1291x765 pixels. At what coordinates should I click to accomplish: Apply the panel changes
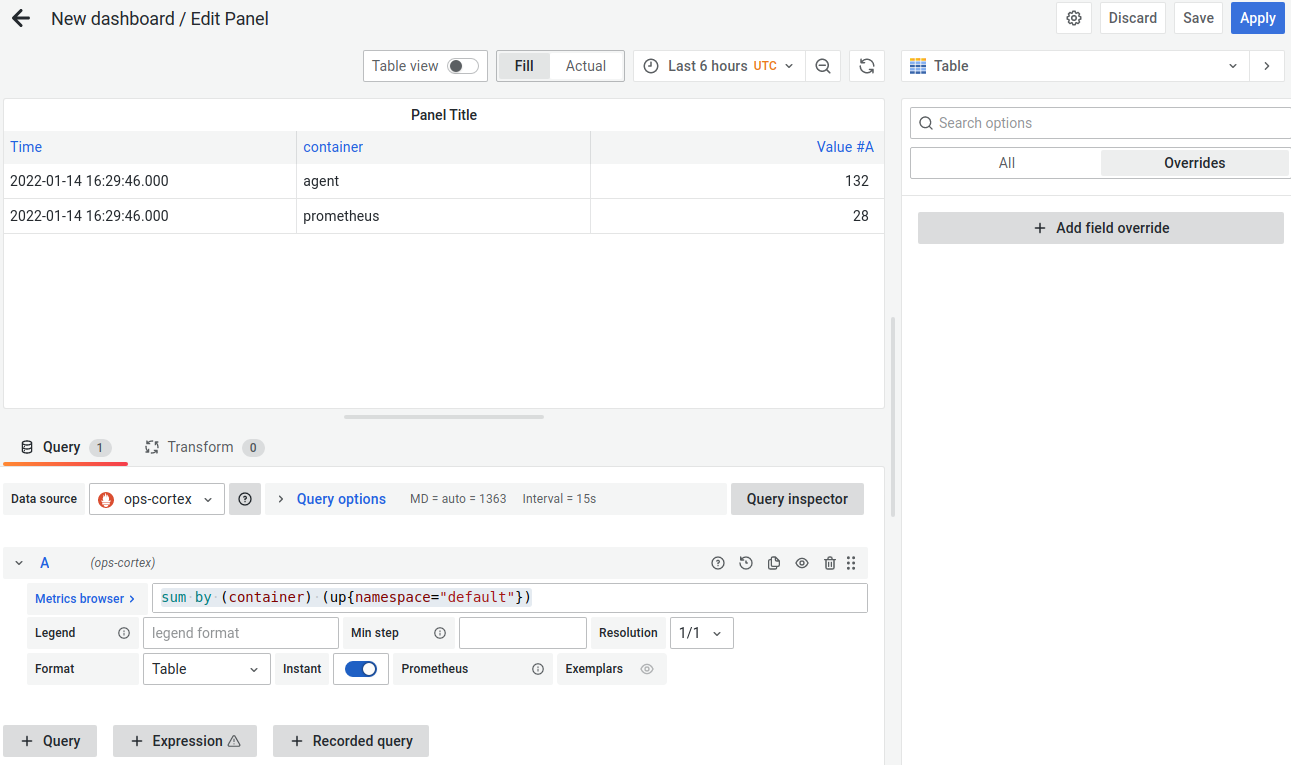tap(1257, 18)
